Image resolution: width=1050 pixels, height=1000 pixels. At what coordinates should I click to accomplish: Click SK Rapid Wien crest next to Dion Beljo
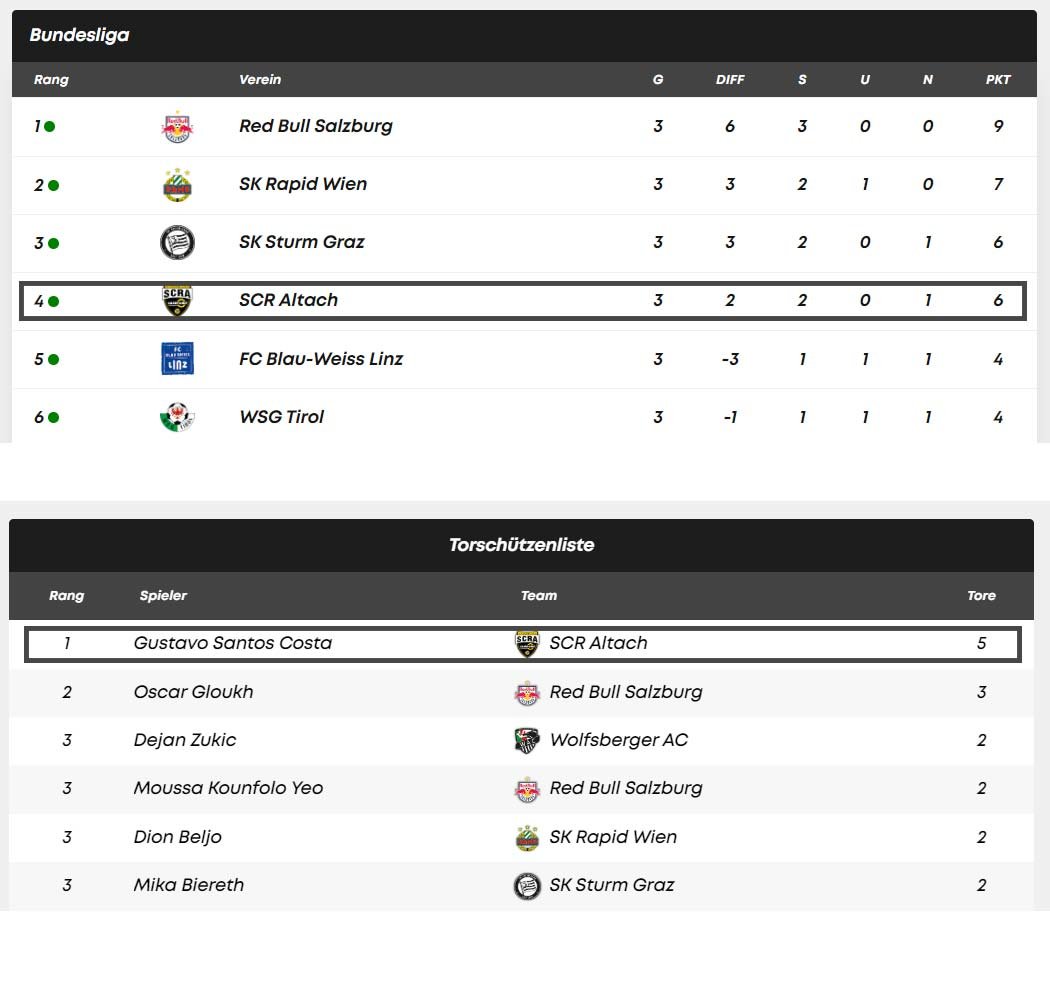[x=527, y=837]
